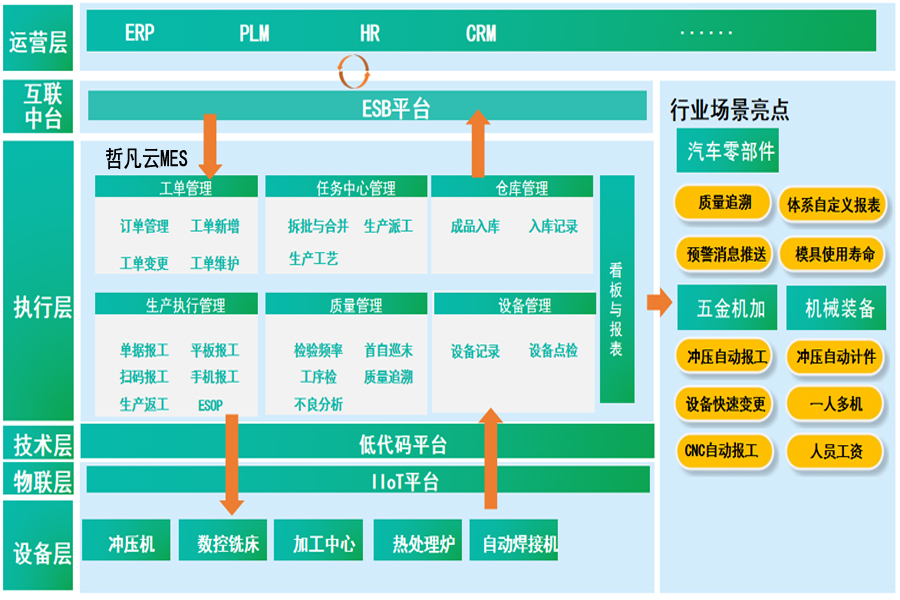Image resolution: width=900 pixels, height=600 pixels.
Task: Expand the 汽车零部件 scenario section
Action: tap(730, 153)
